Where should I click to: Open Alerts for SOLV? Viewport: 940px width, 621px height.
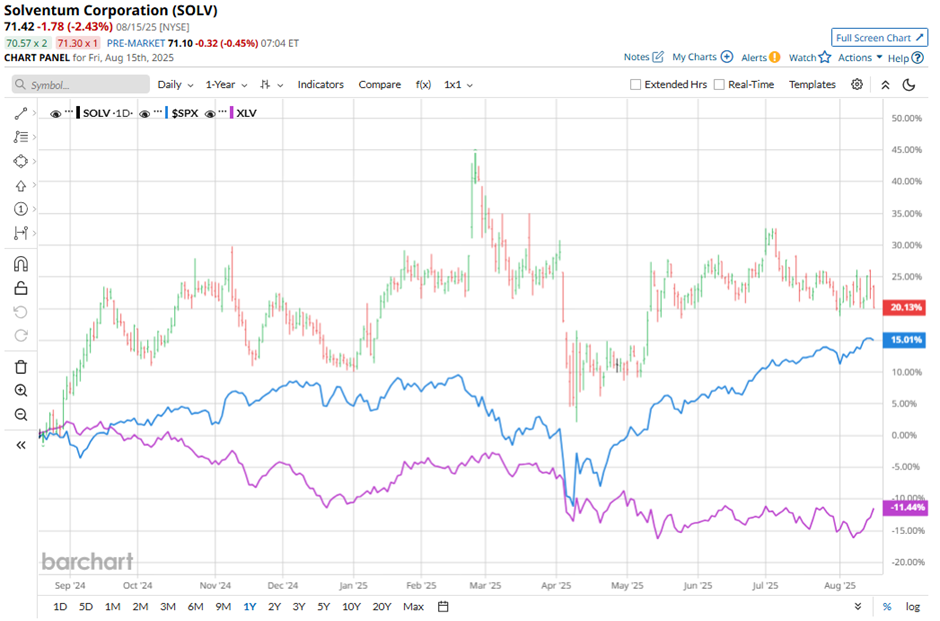point(761,58)
